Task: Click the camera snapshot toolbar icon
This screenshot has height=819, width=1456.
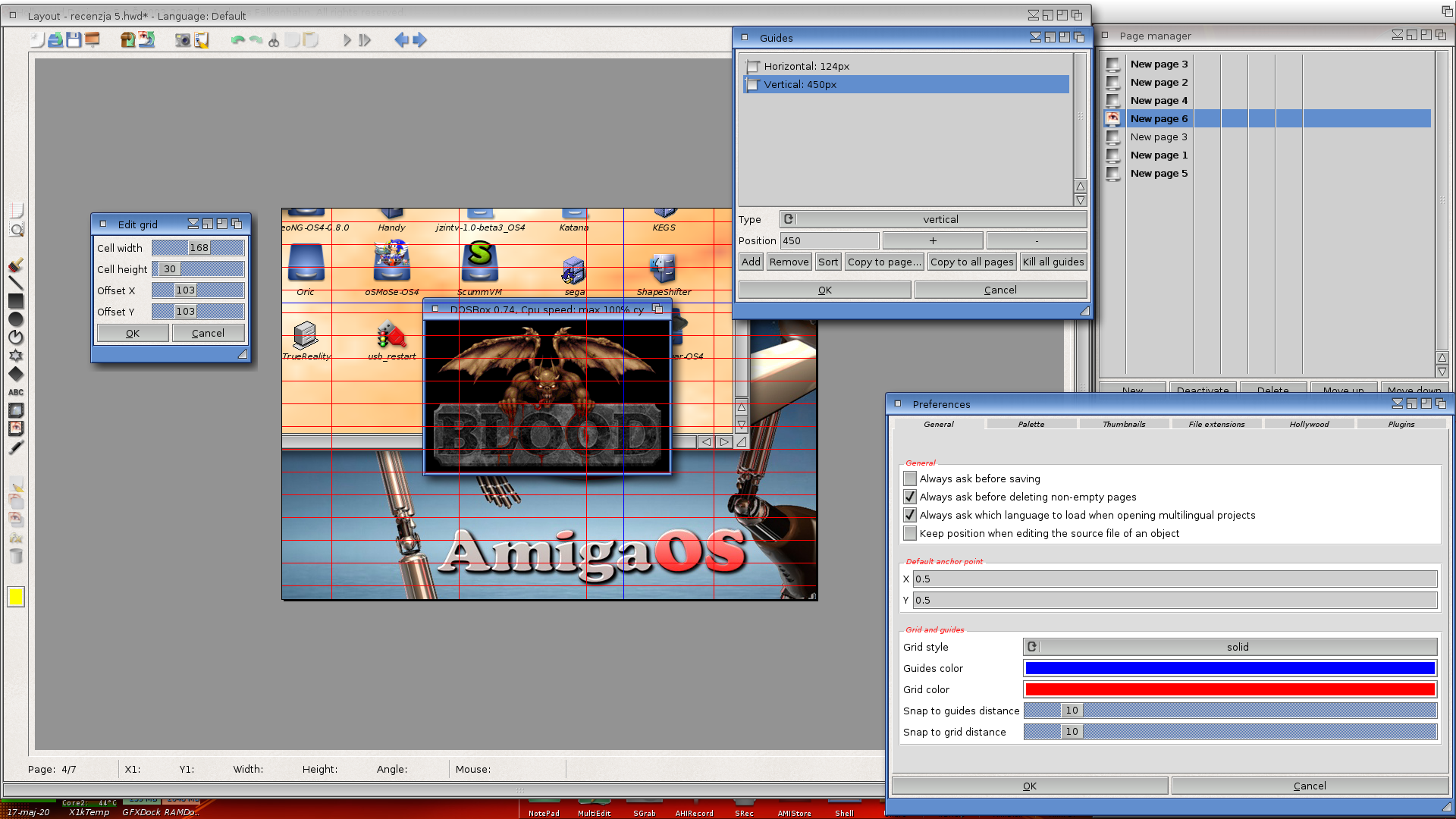Action: [183, 39]
